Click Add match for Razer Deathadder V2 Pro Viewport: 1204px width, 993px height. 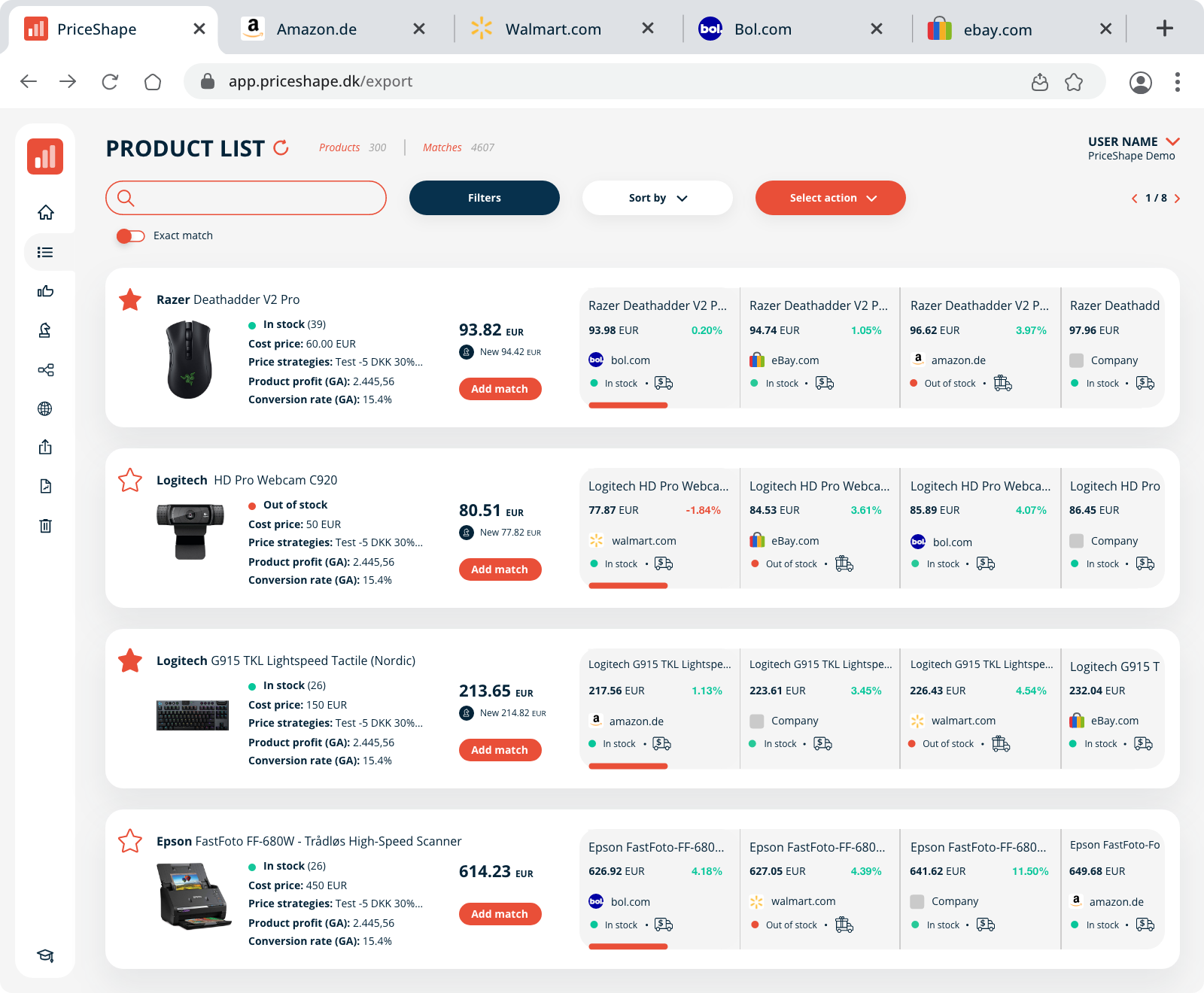click(x=500, y=389)
